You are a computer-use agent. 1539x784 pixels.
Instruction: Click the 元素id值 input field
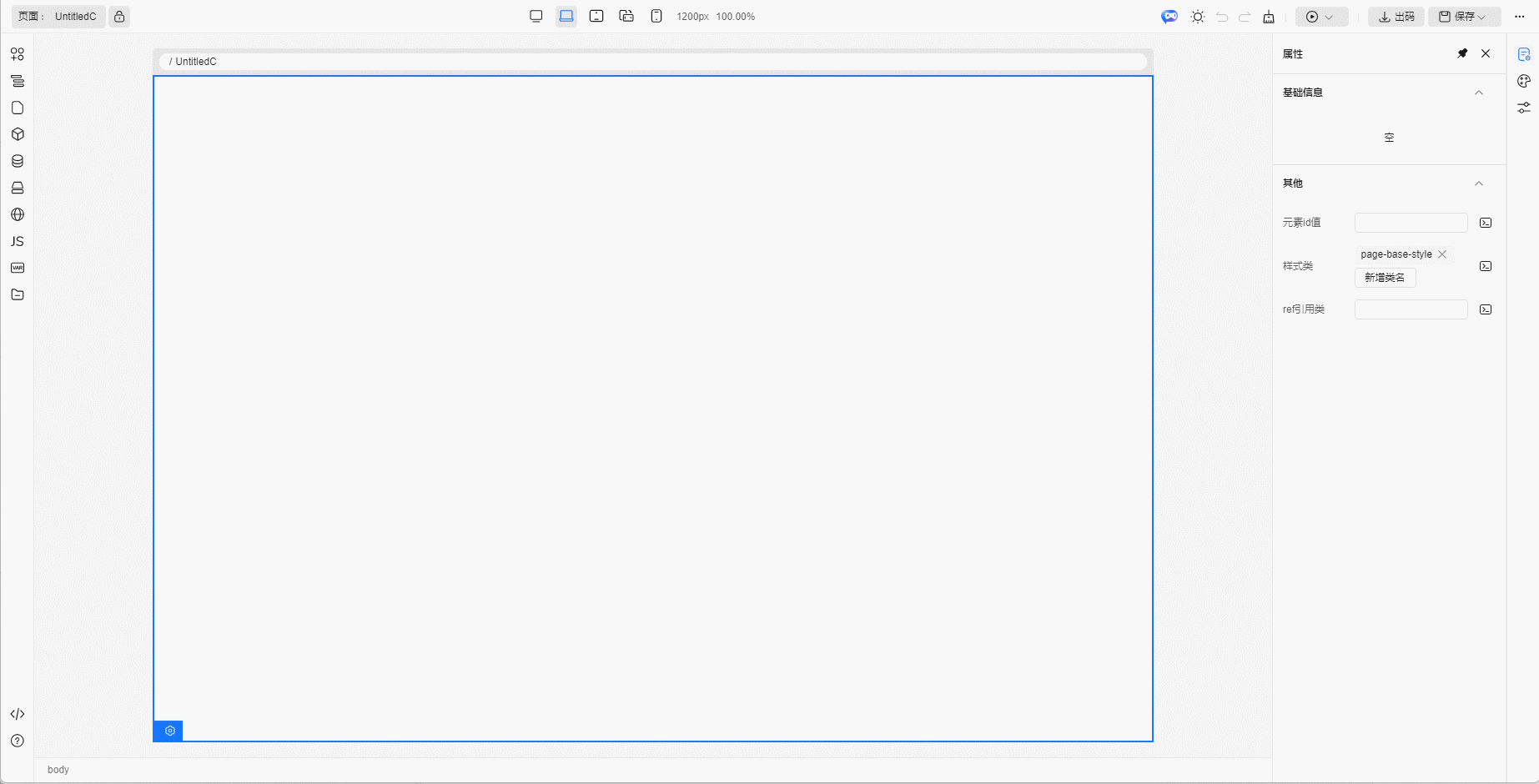point(1411,223)
